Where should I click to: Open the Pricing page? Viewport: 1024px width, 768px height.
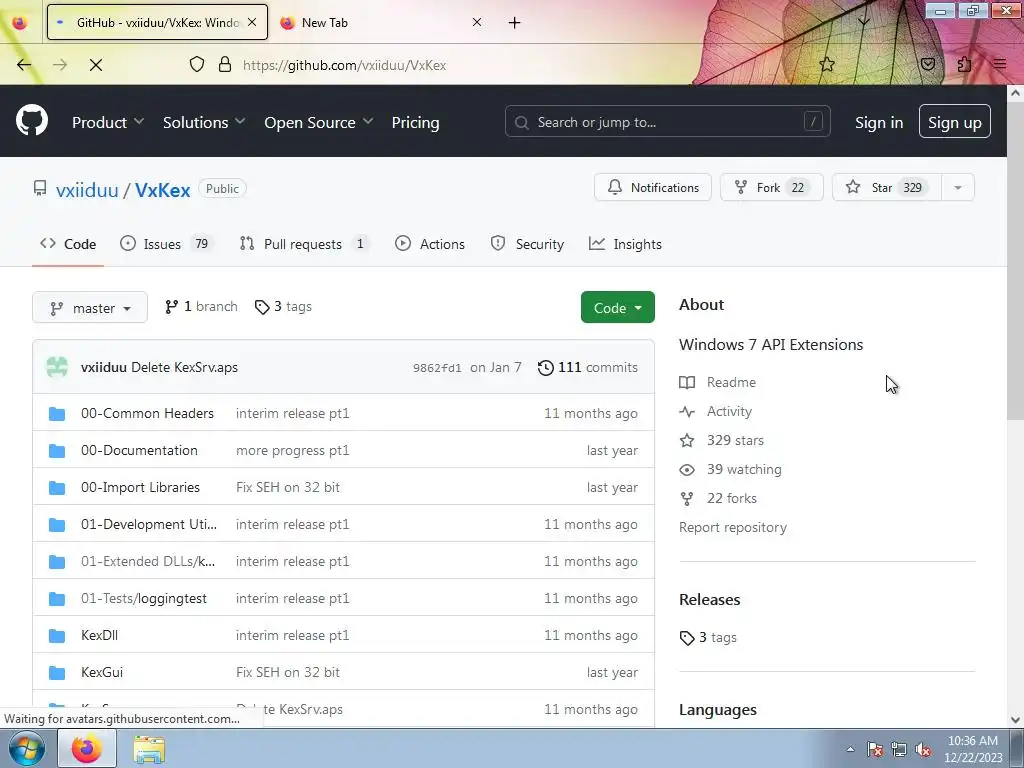coord(415,122)
